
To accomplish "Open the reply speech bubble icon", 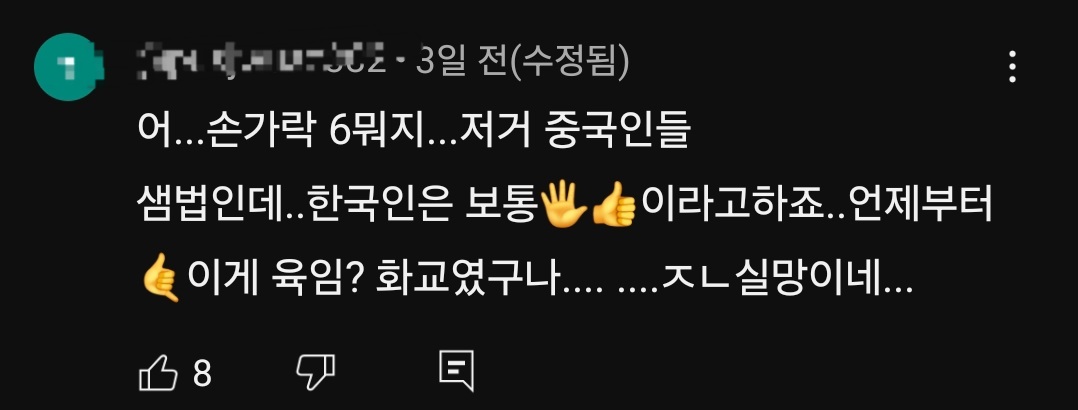I will 456,372.
